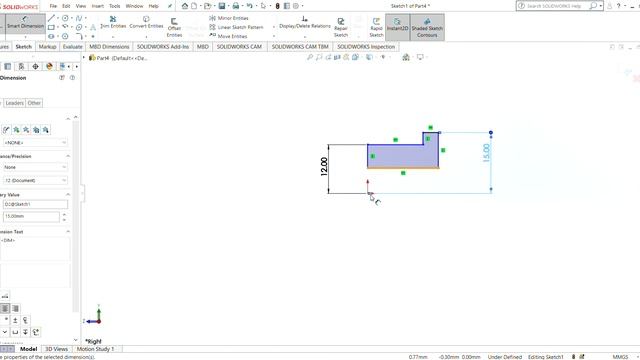Screen dimensions: 640x360
Task: Switch to the Model tab at bottom
Action: coord(29,349)
